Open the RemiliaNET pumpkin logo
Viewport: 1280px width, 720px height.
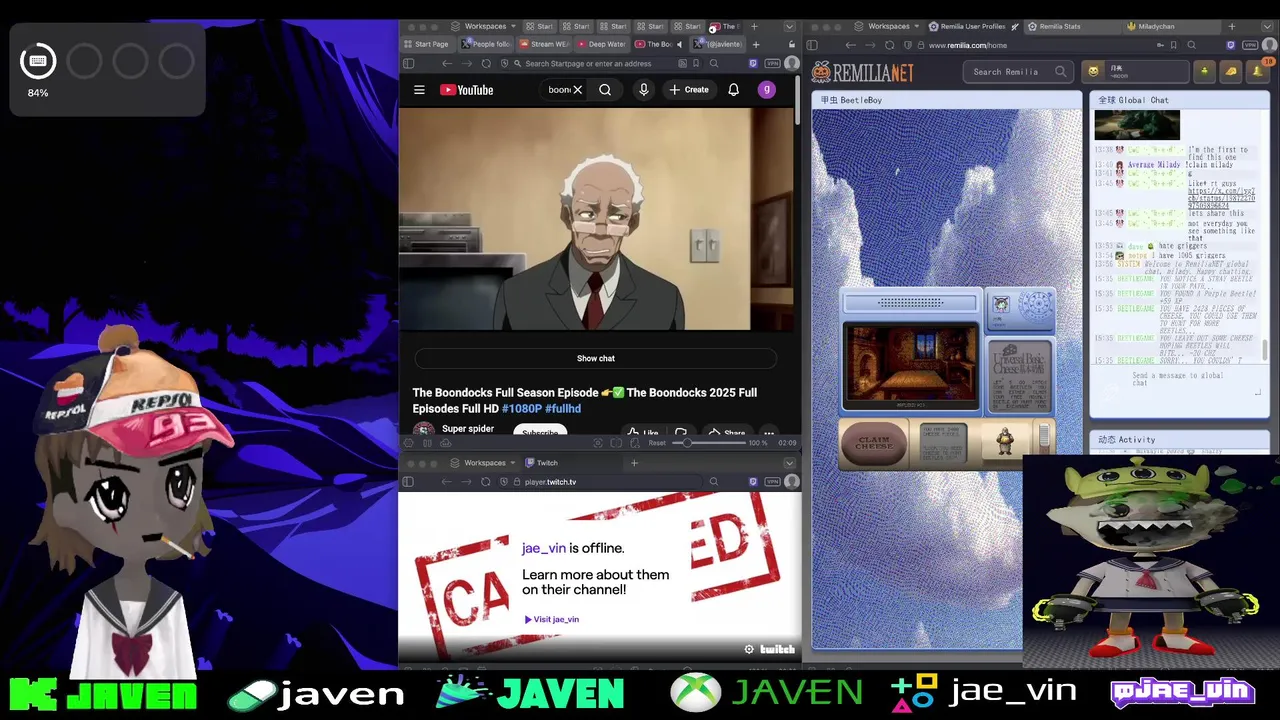(x=862, y=72)
